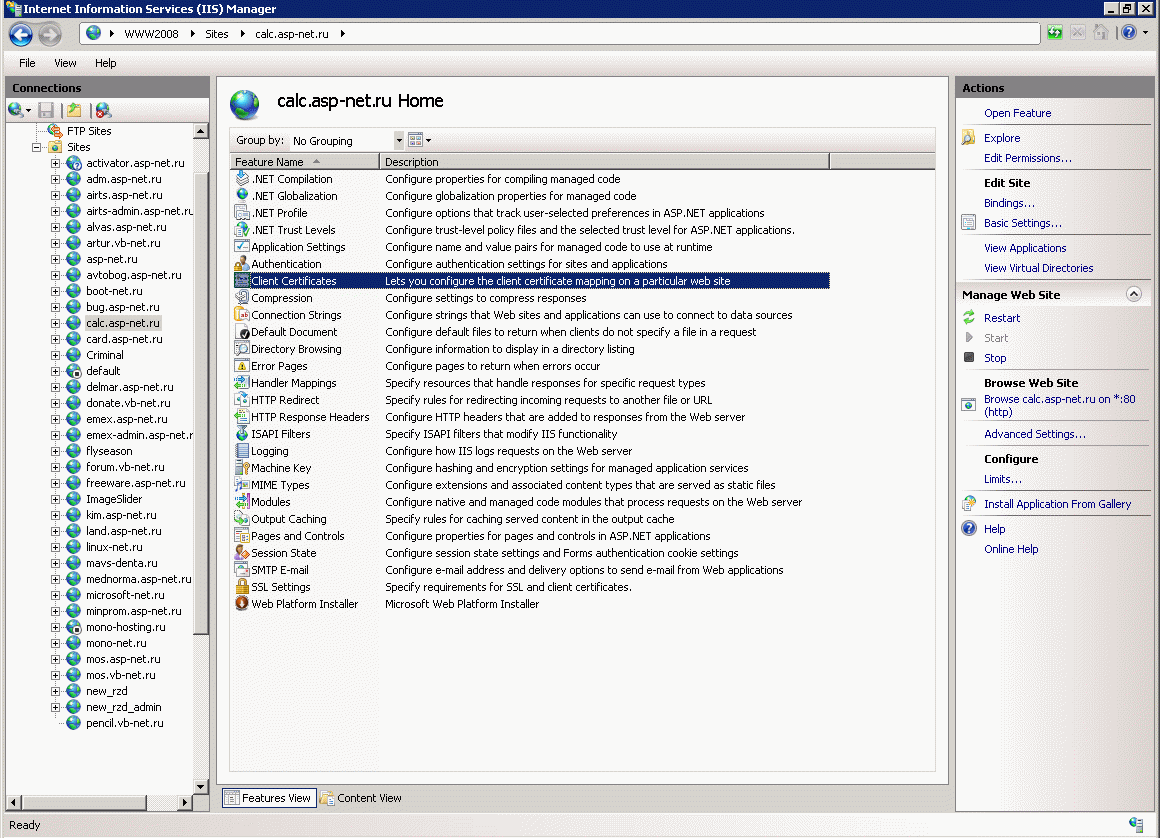Viewport: 1160px width, 838px height.
Task: Open the Session State icon
Action: click(x=242, y=553)
